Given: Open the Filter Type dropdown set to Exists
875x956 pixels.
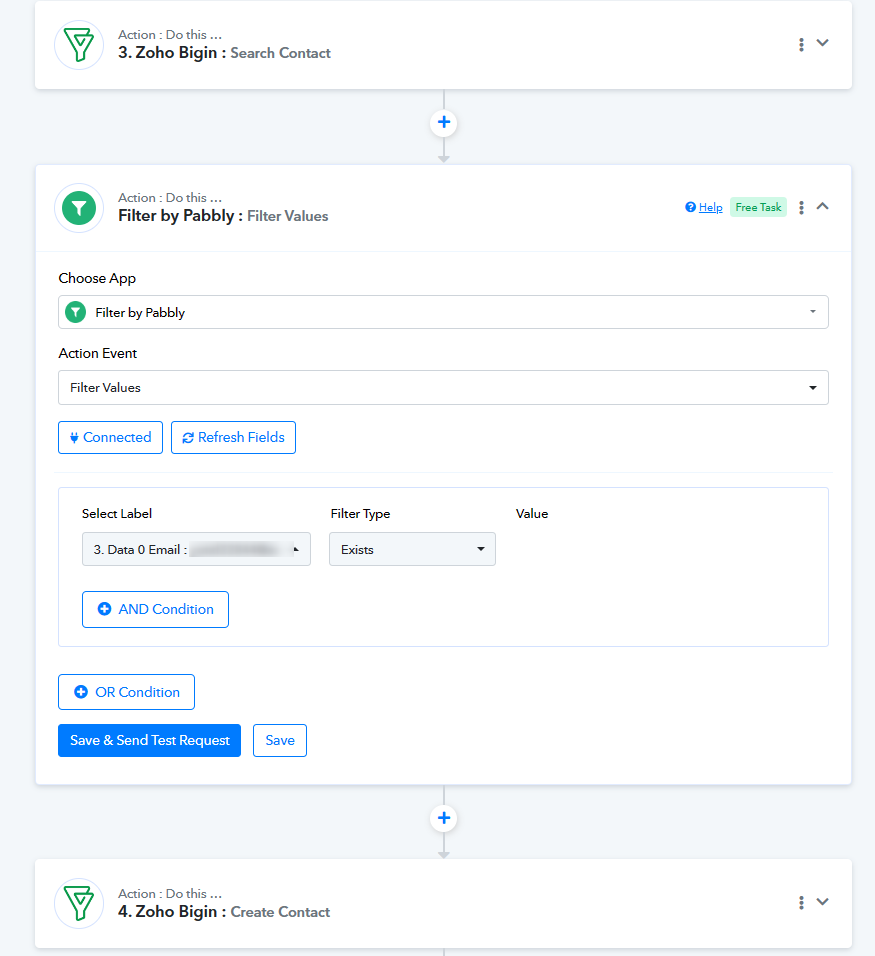Looking at the screenshot, I should 412,549.
